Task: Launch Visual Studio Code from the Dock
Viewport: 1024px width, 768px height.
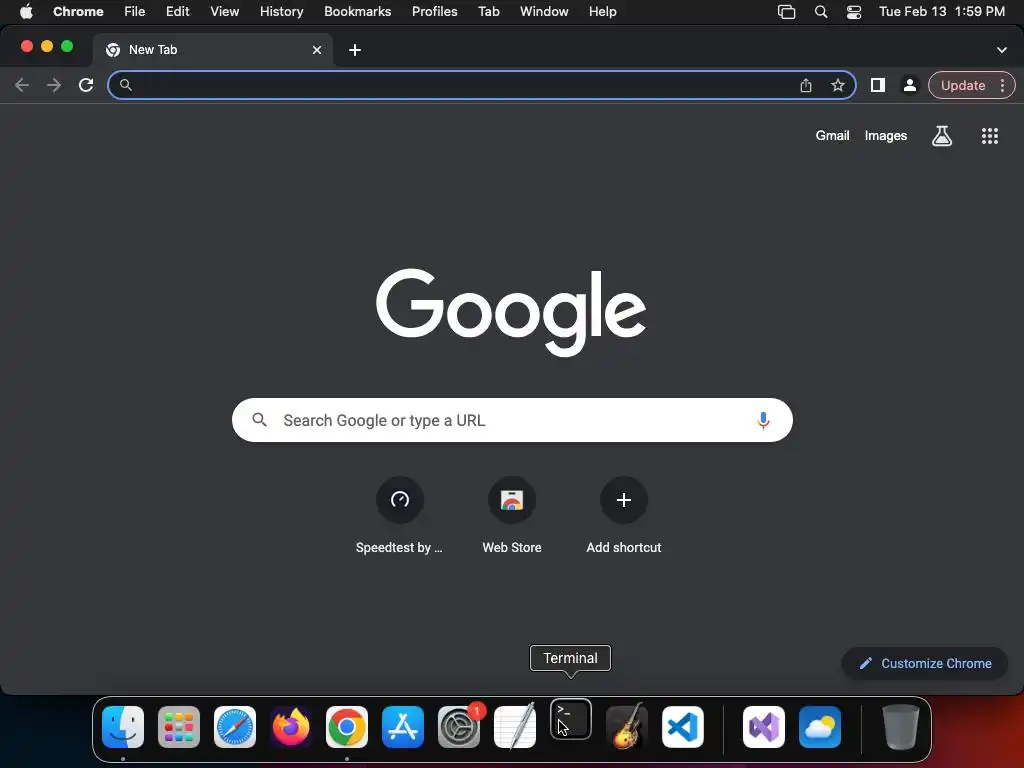Action: (x=682, y=727)
